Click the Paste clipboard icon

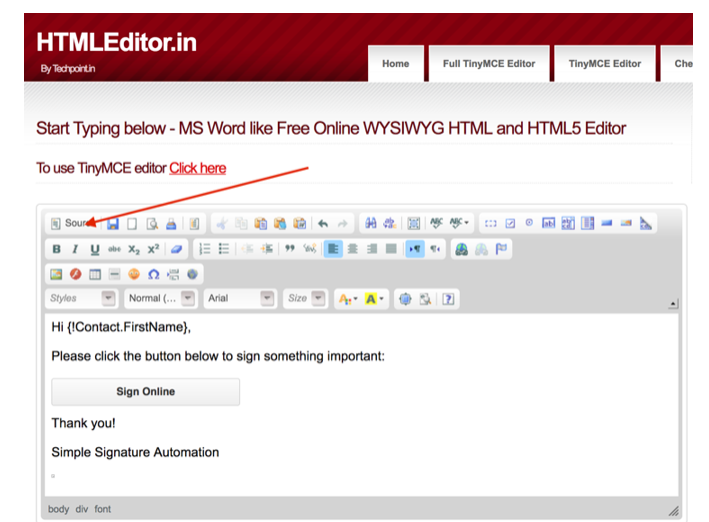(260, 223)
